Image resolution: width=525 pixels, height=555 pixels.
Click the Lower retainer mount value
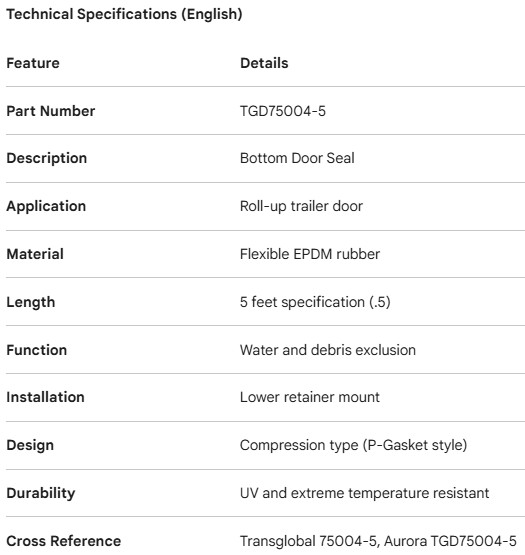(310, 397)
